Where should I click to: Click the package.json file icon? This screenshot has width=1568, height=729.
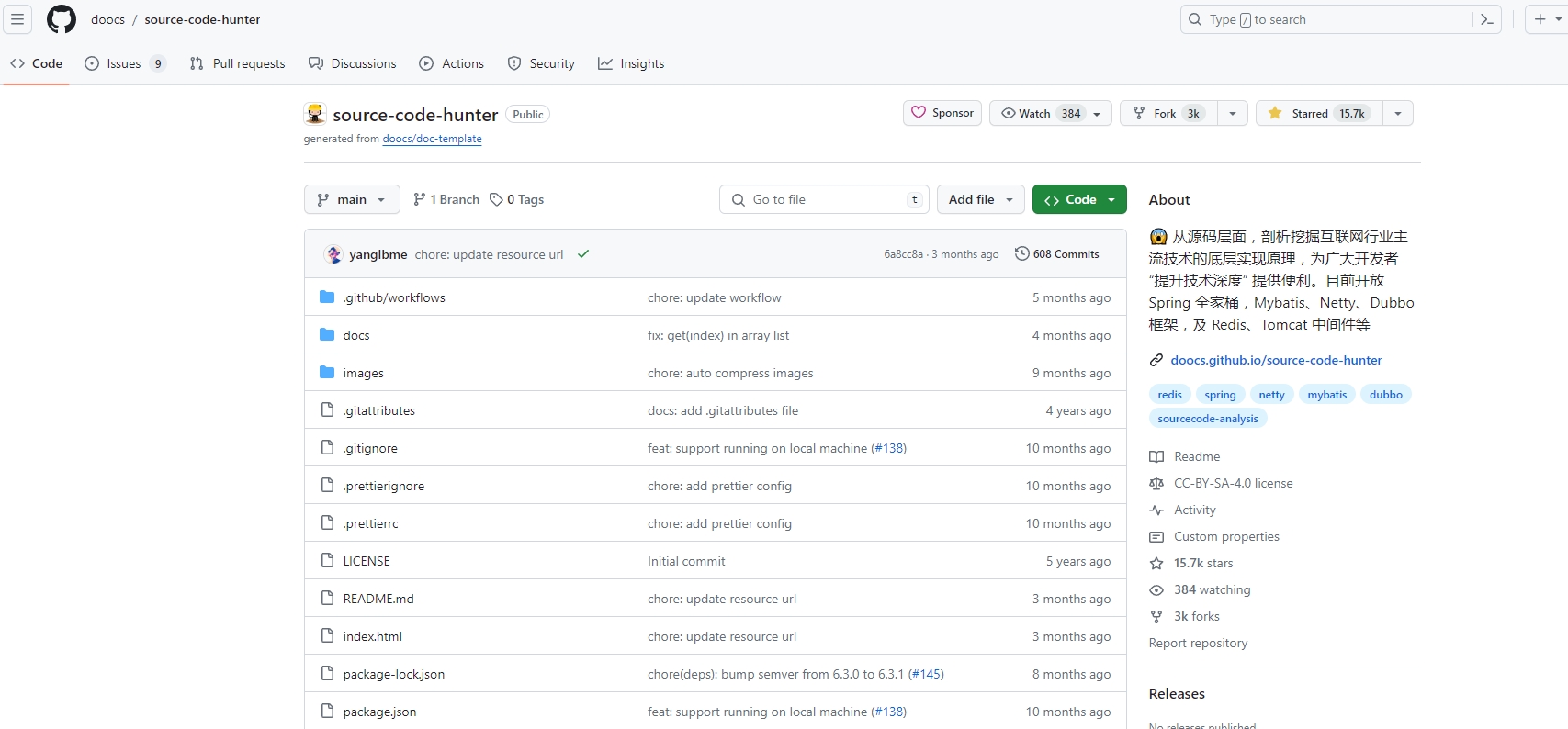[x=327, y=711]
